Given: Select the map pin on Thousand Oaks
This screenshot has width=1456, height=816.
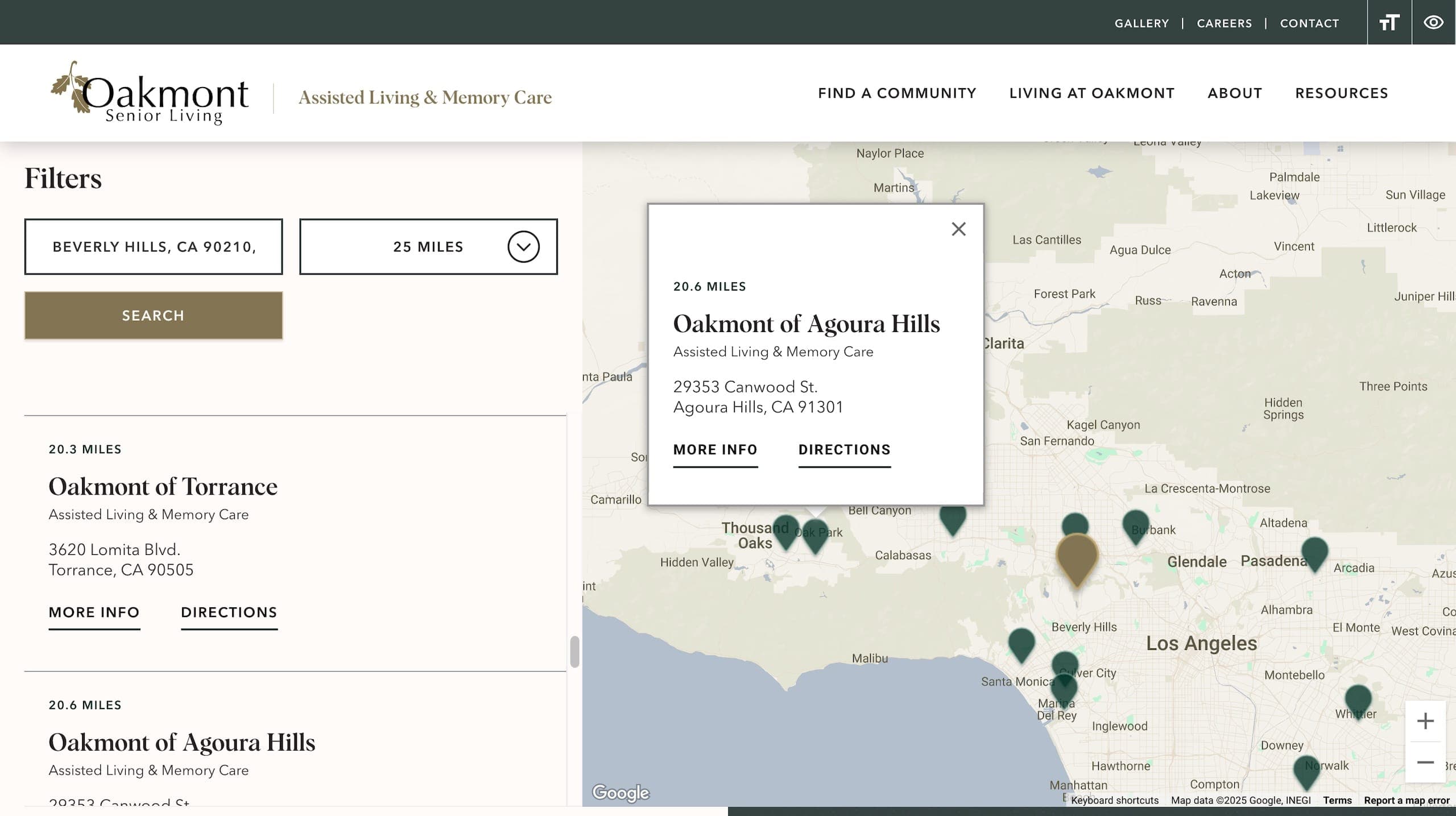Looking at the screenshot, I should click(x=786, y=531).
